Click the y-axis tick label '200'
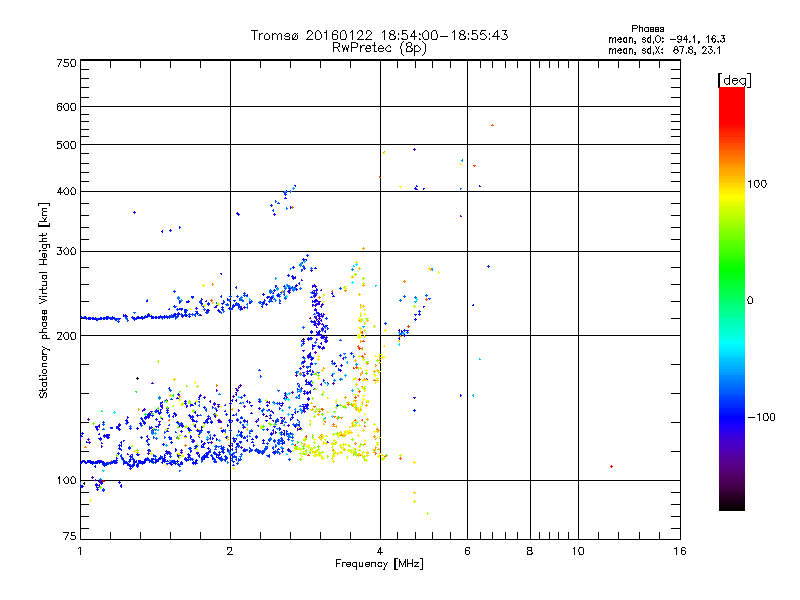This screenshot has height=600, width=800. pyautogui.click(x=66, y=336)
